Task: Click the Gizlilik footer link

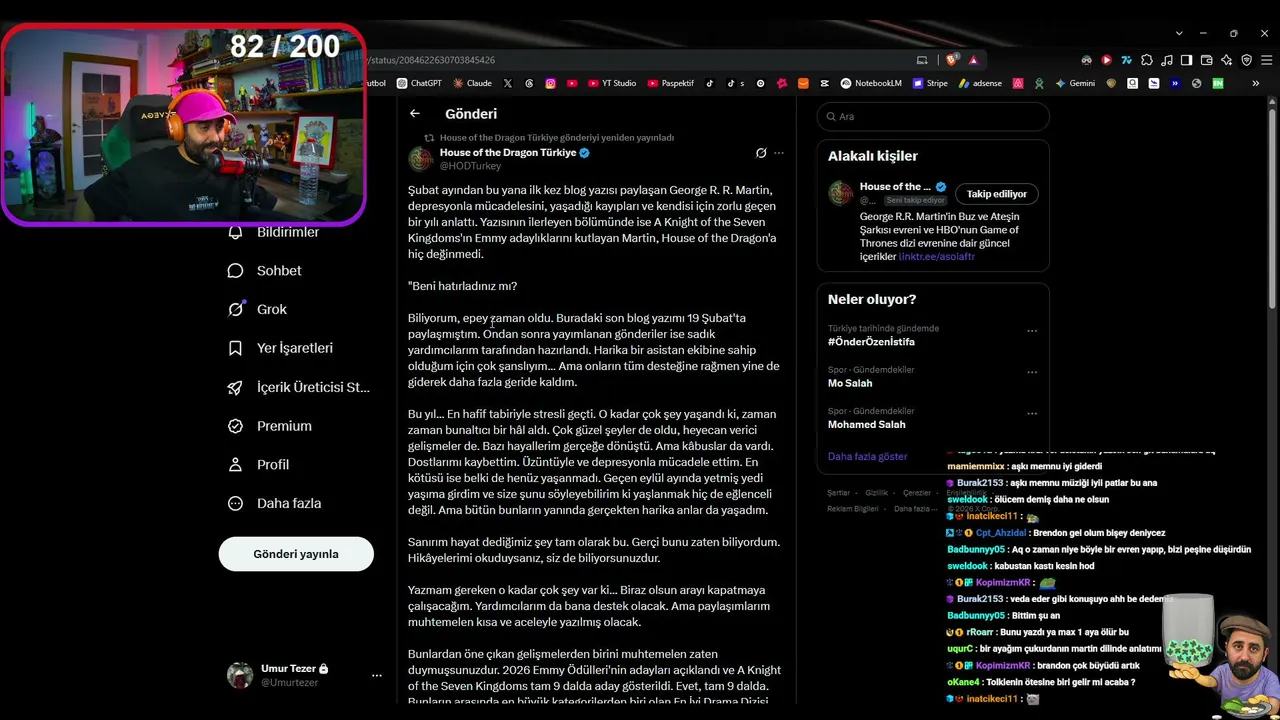Action: 876,493
